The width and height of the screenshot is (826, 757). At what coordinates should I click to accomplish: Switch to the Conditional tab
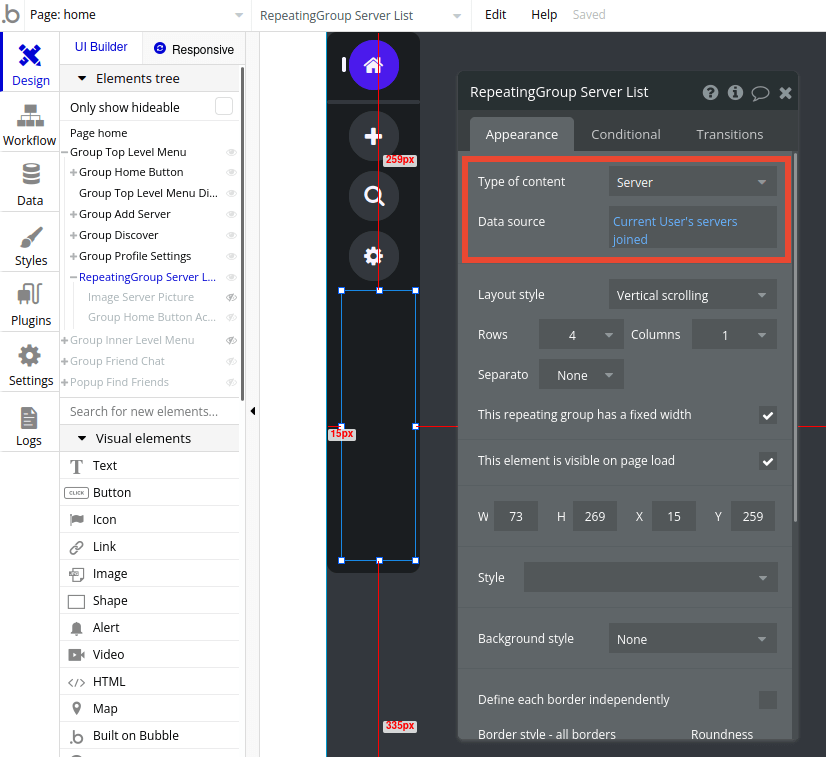click(625, 133)
